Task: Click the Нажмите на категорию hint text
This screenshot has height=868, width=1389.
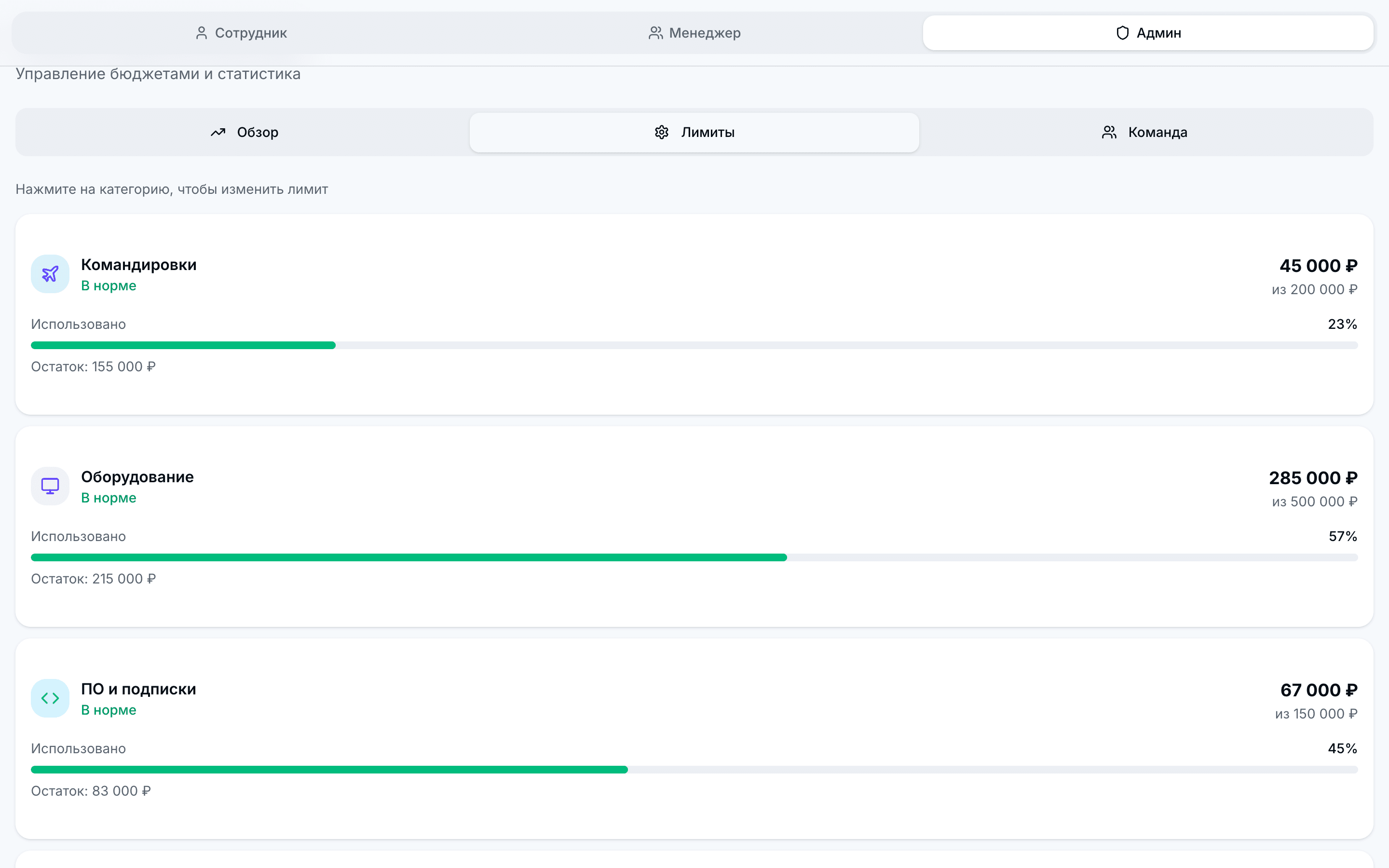Action: tap(172, 190)
